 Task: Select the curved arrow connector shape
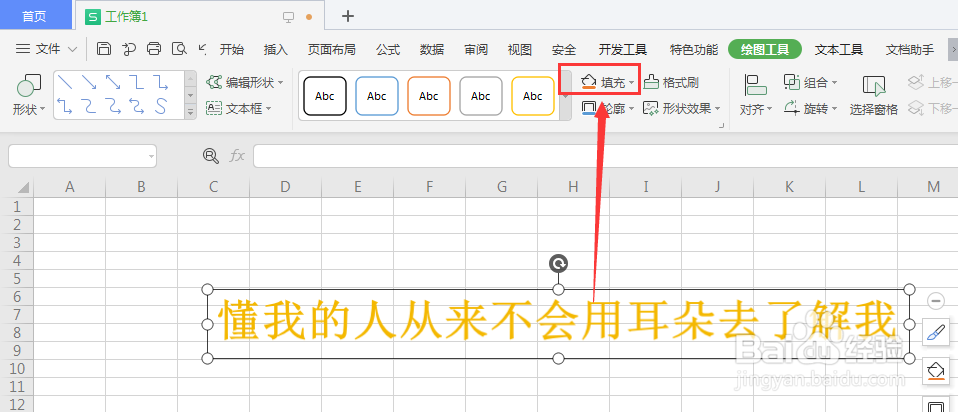113,106
